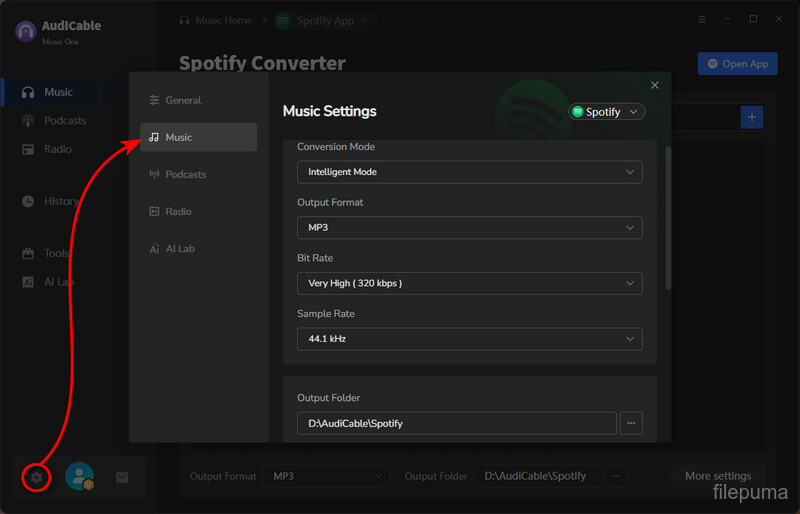The image size is (800, 514).
Task: Close the Music Settings dialog
Action: 655,86
